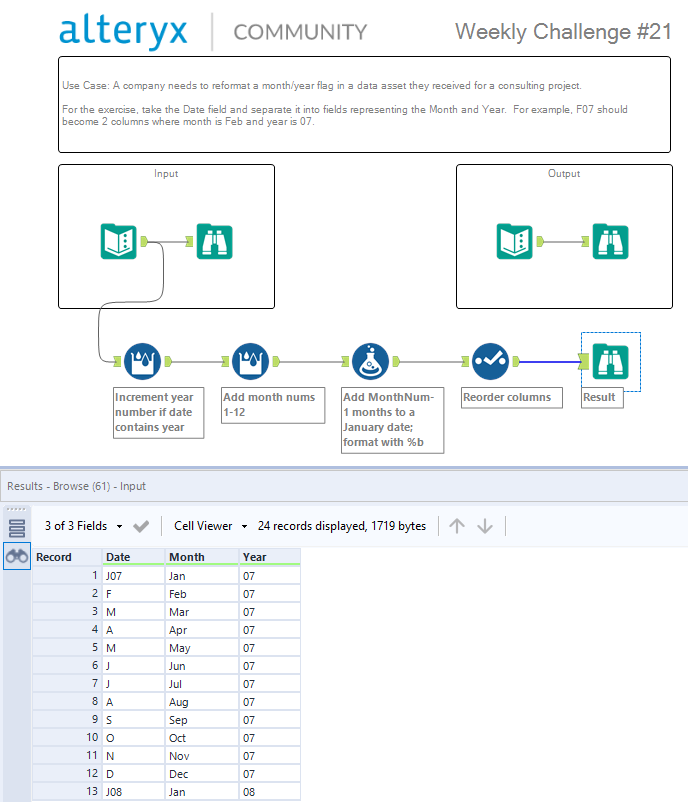This screenshot has width=688, height=802.
Task: Click the 'Results - Browse (61) - Input' title
Action: pyautogui.click(x=76, y=486)
